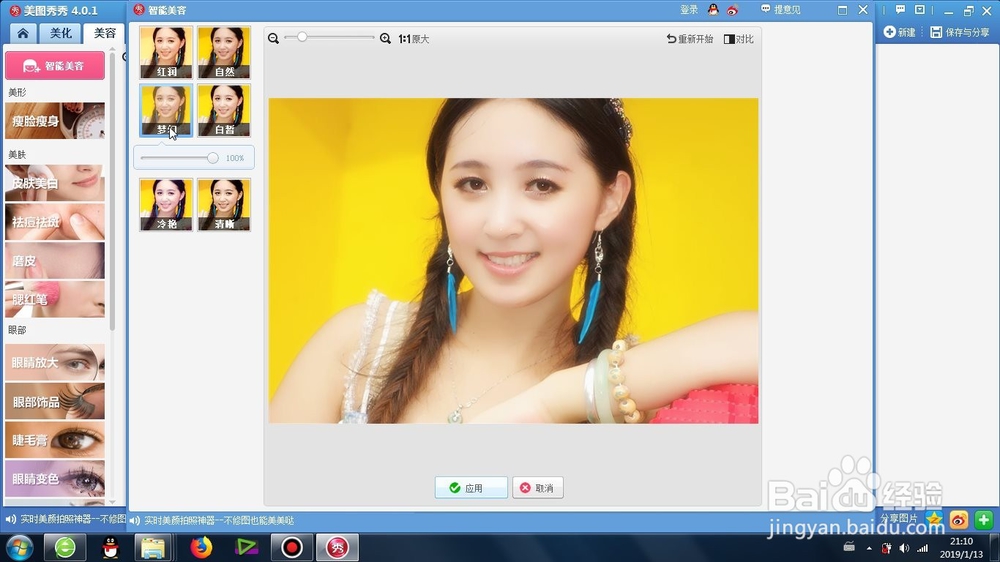Click the zoom out magnifier icon

pyautogui.click(x=274, y=39)
